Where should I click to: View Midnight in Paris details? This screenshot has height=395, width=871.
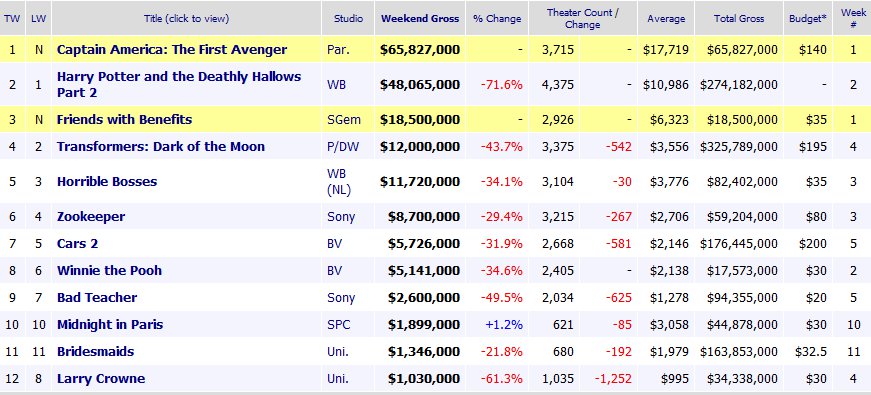(x=110, y=324)
